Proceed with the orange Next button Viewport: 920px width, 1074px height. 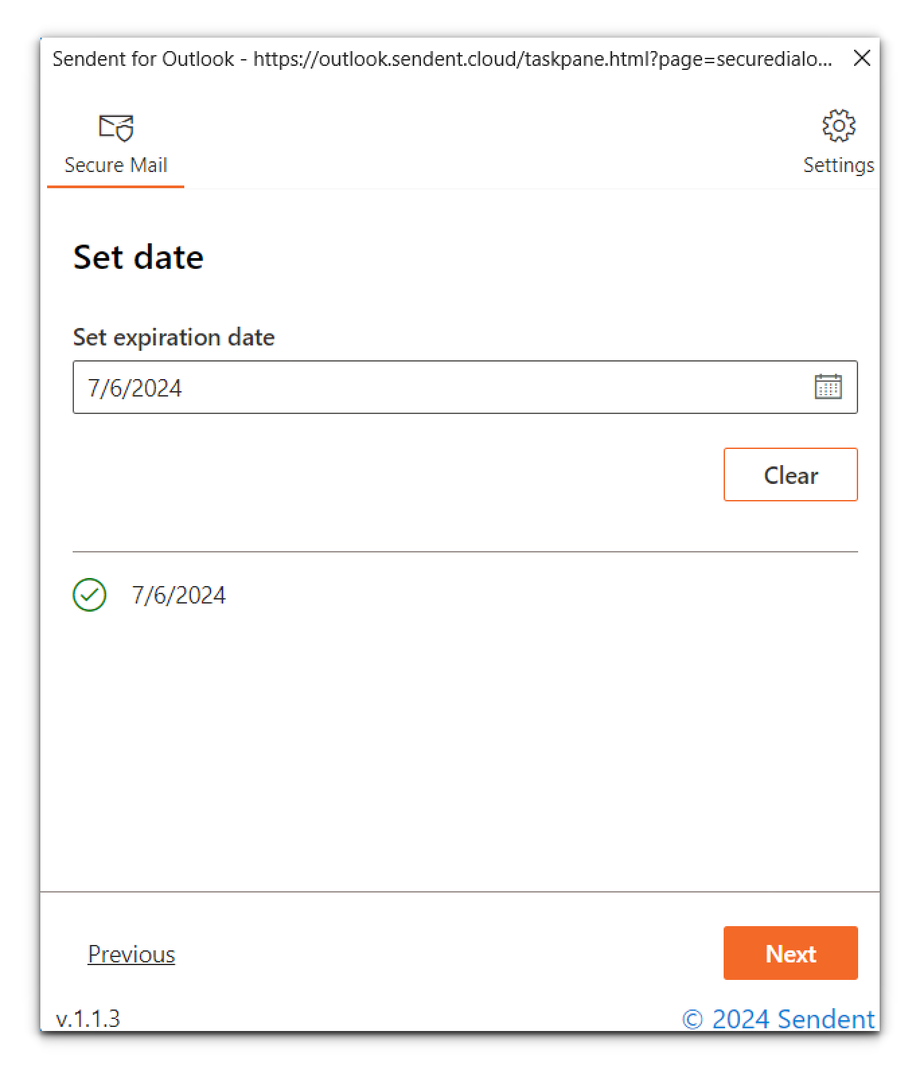coord(790,953)
